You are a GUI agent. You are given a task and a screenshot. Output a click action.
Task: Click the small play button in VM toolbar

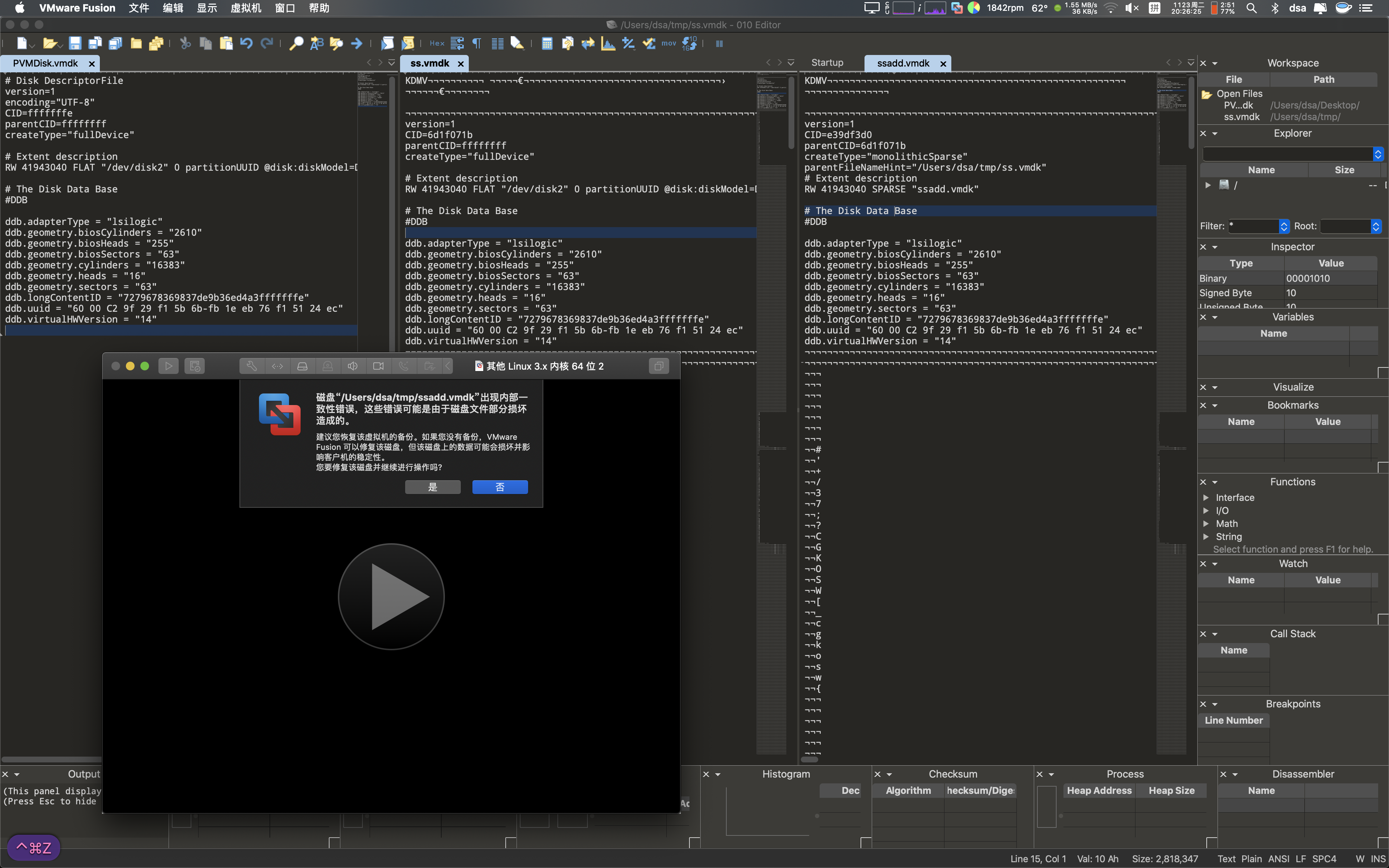point(169,366)
